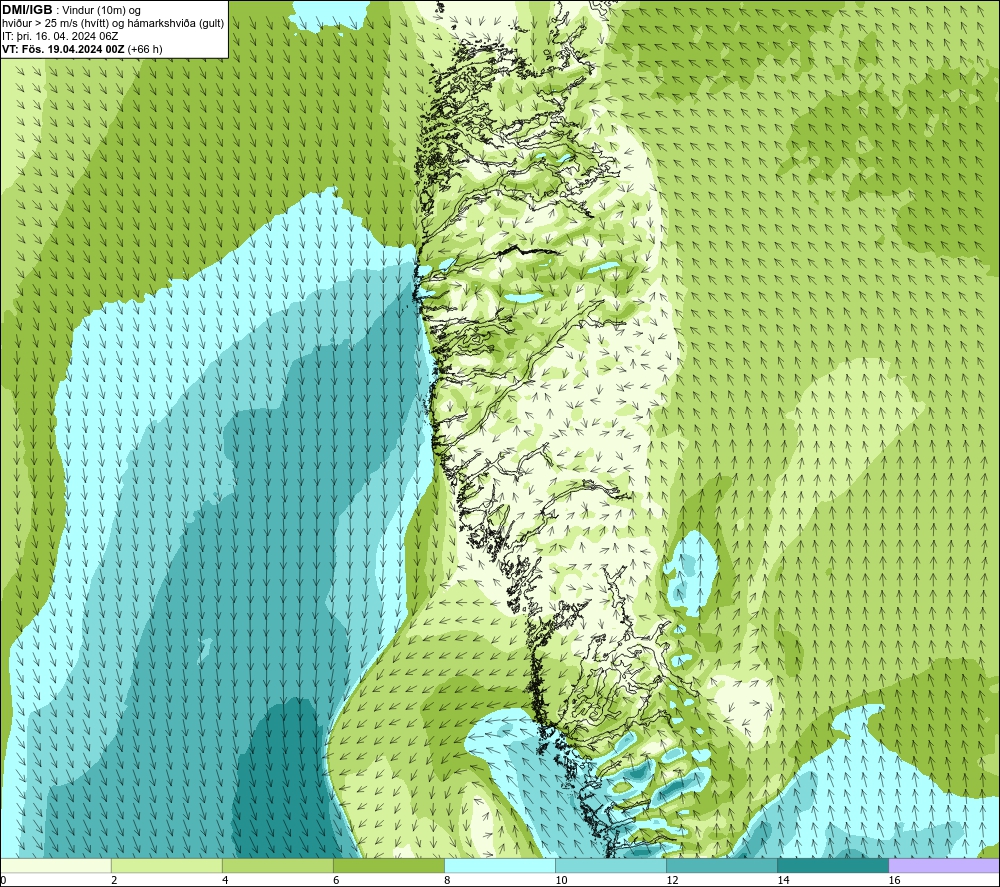
Task: Click the legend label '2'
Action: point(114,880)
